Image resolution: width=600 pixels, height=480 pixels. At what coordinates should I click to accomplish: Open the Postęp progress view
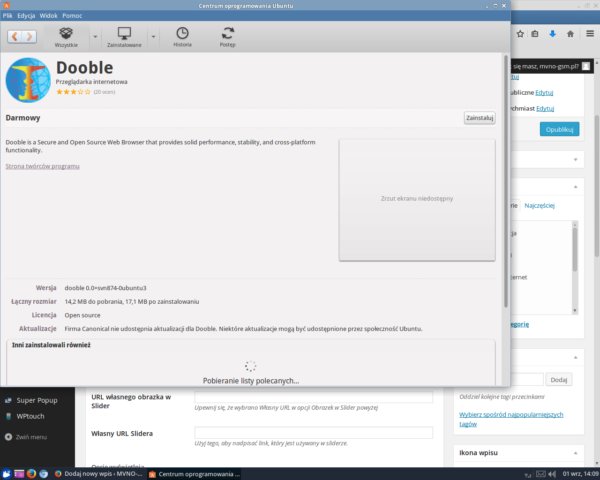[x=228, y=37]
